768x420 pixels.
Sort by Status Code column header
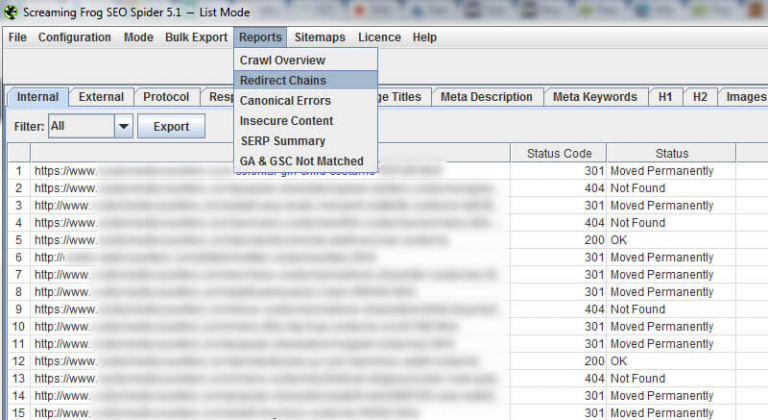coord(559,153)
